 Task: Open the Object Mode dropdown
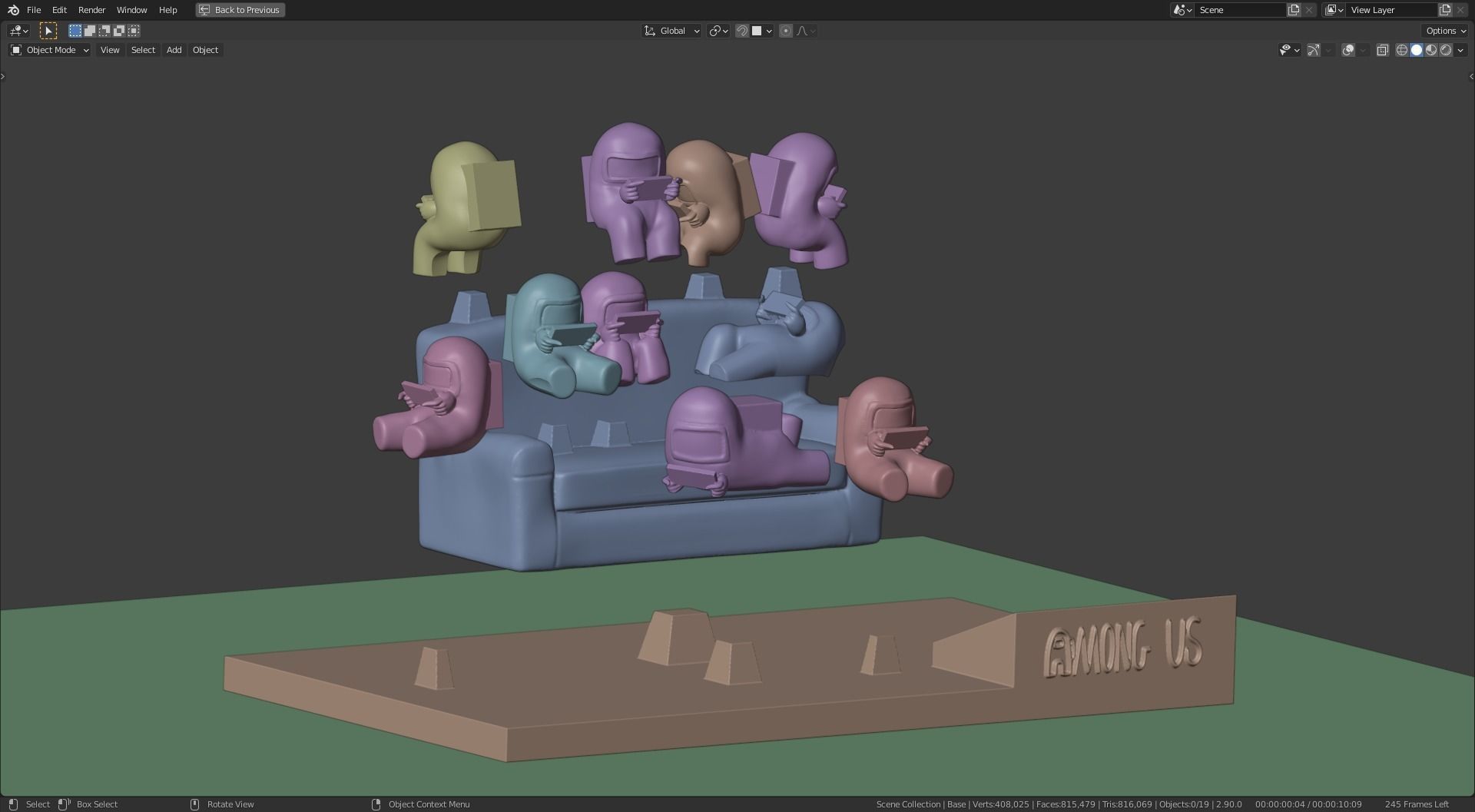pos(49,50)
